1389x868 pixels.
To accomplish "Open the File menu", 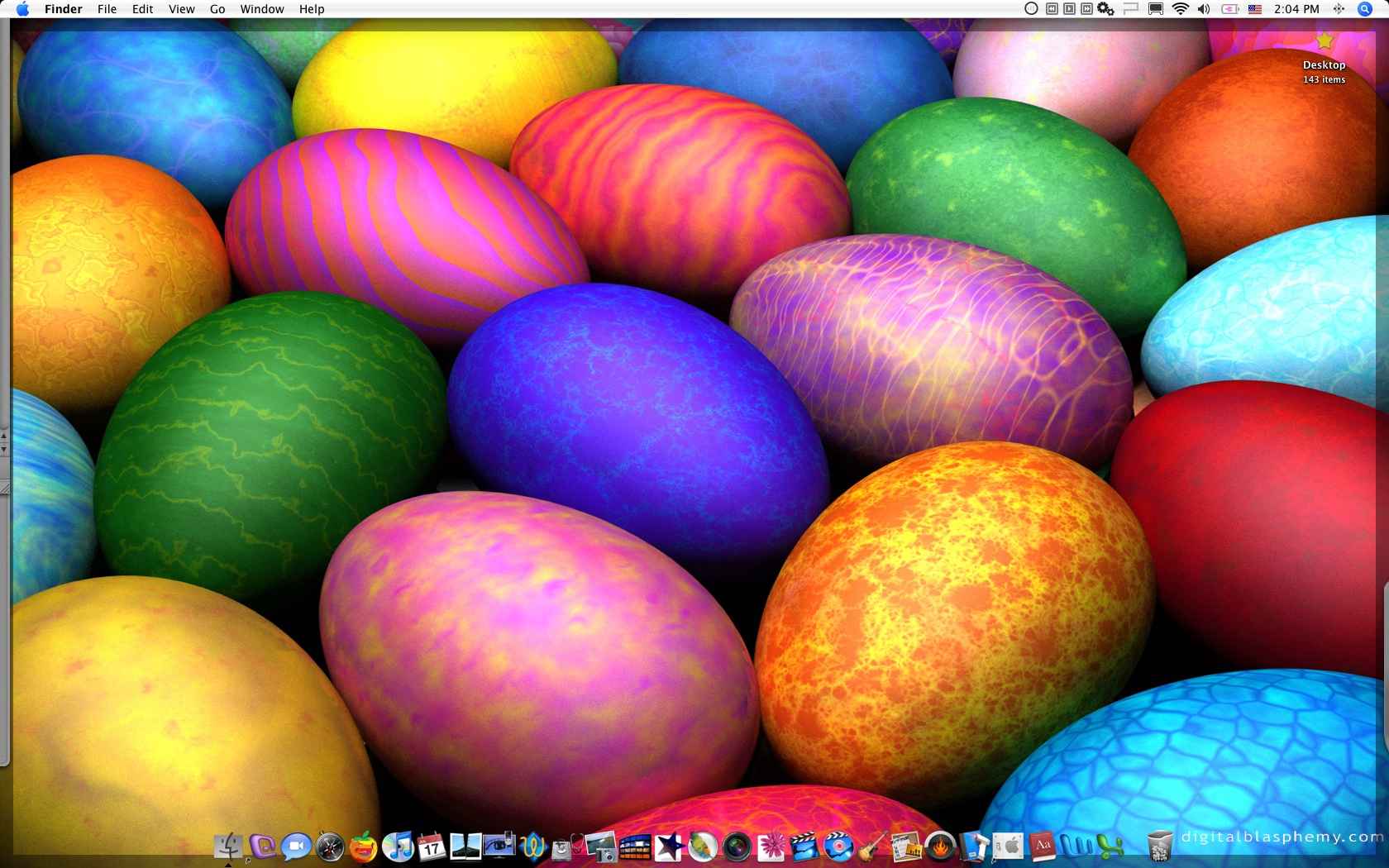I will point(107,9).
